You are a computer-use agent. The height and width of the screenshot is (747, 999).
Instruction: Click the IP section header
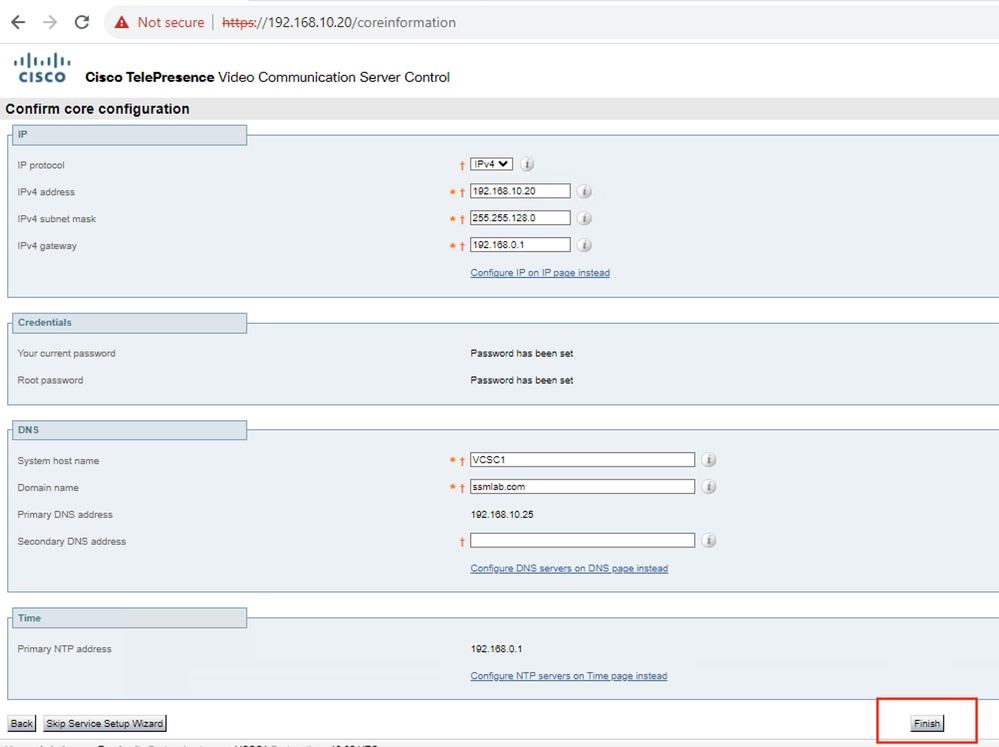(x=129, y=134)
